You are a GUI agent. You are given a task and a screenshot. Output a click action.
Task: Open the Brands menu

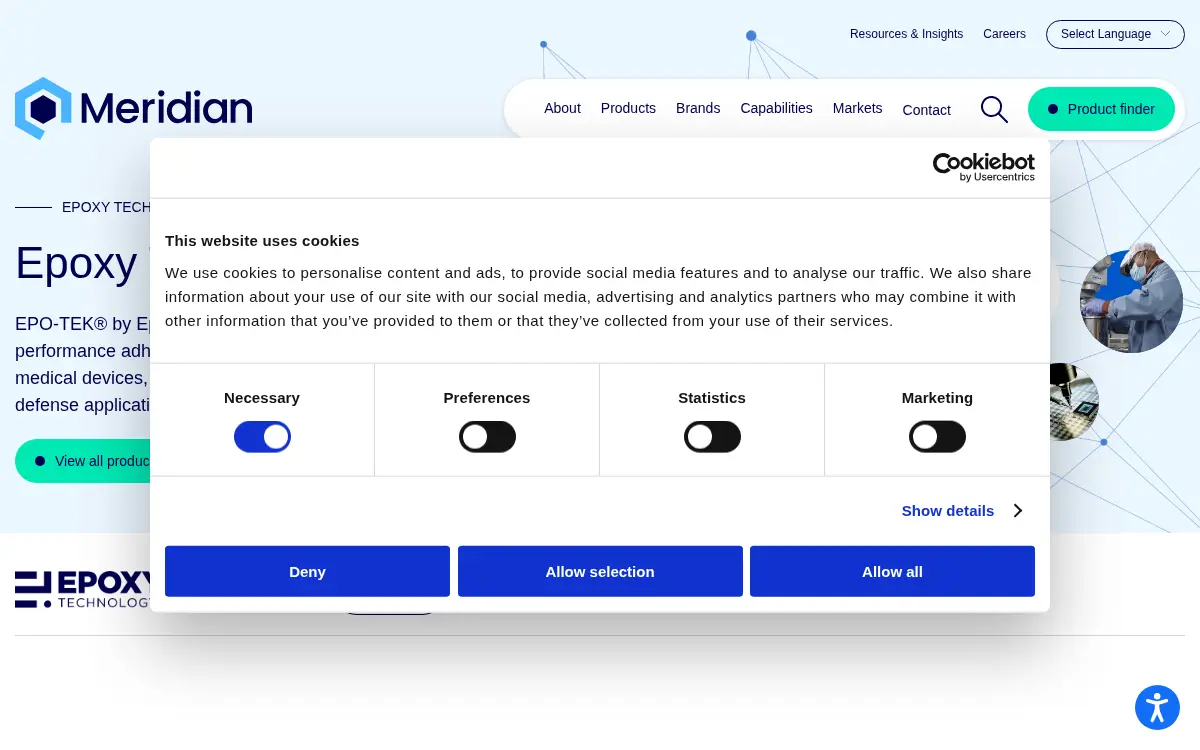click(698, 108)
